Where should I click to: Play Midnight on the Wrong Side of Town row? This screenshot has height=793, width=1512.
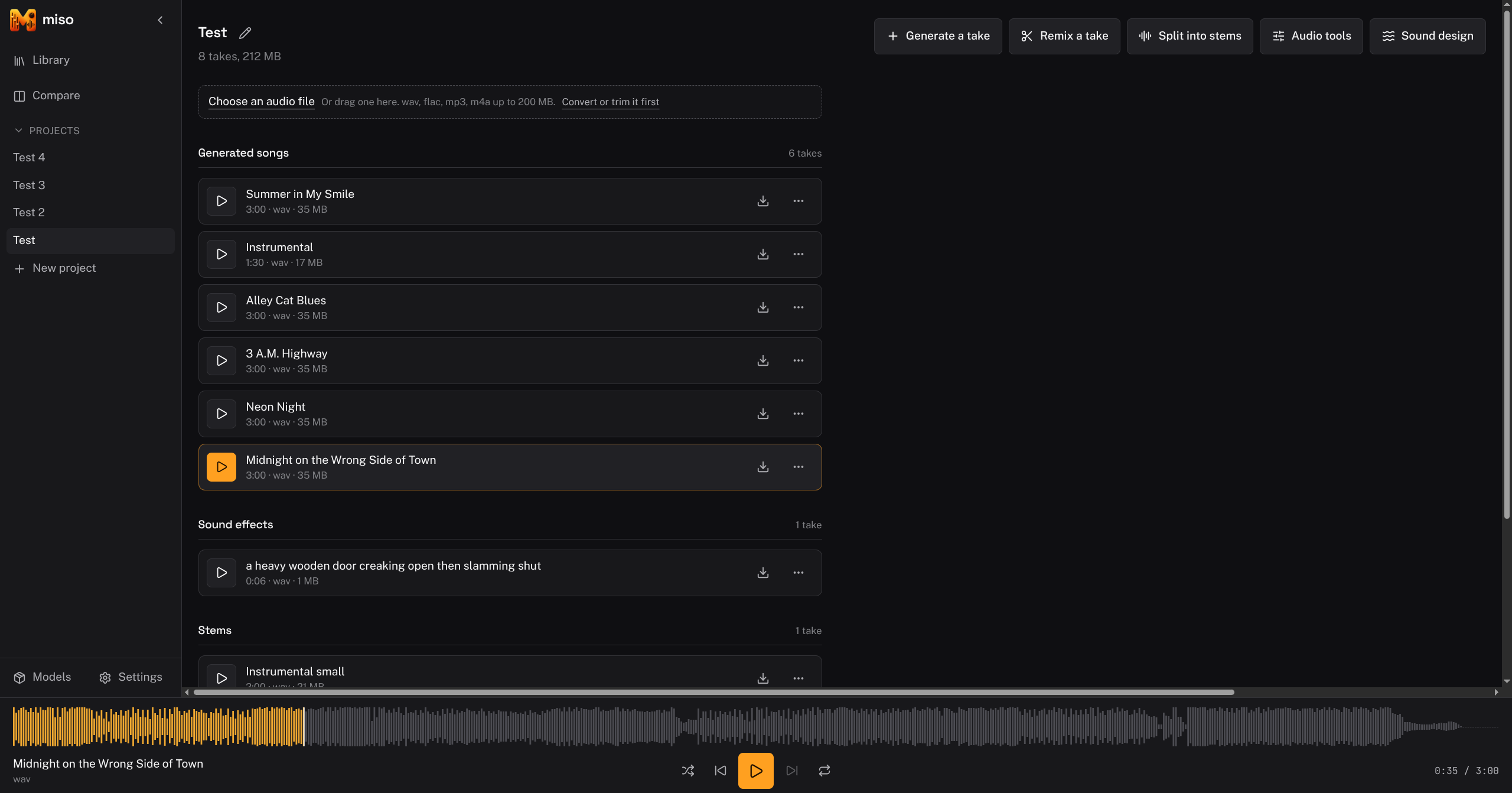point(221,467)
